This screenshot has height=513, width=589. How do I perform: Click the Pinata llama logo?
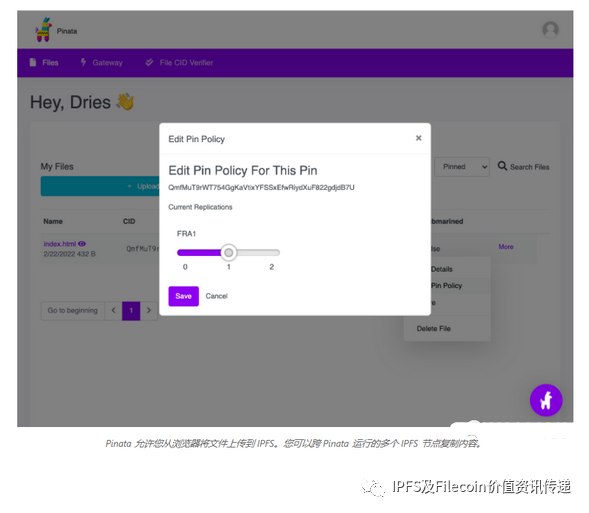point(44,30)
